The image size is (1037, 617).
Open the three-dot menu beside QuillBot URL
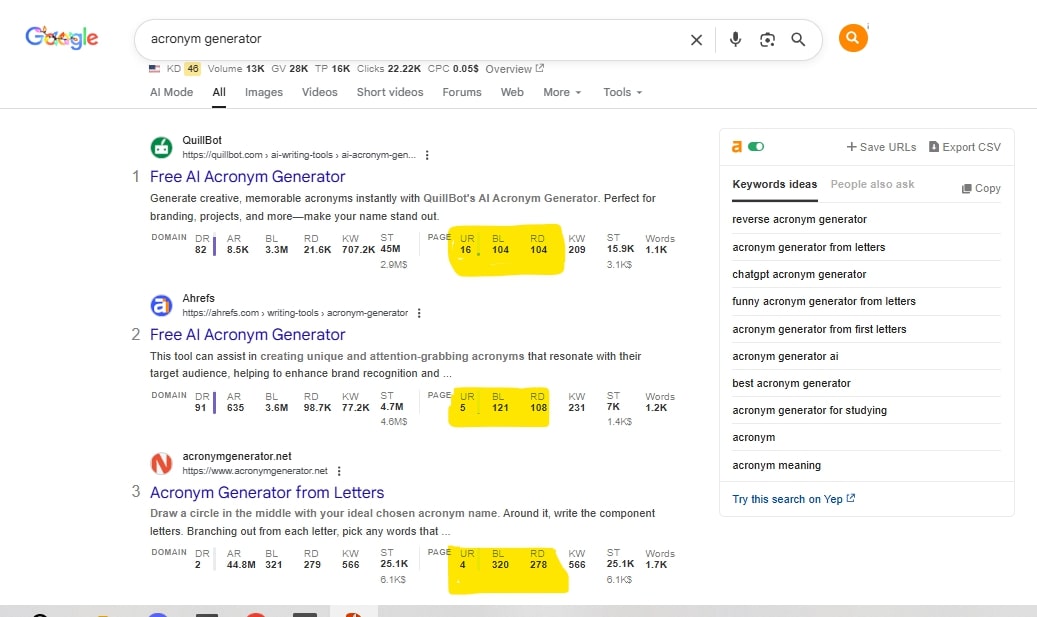pyautogui.click(x=427, y=155)
